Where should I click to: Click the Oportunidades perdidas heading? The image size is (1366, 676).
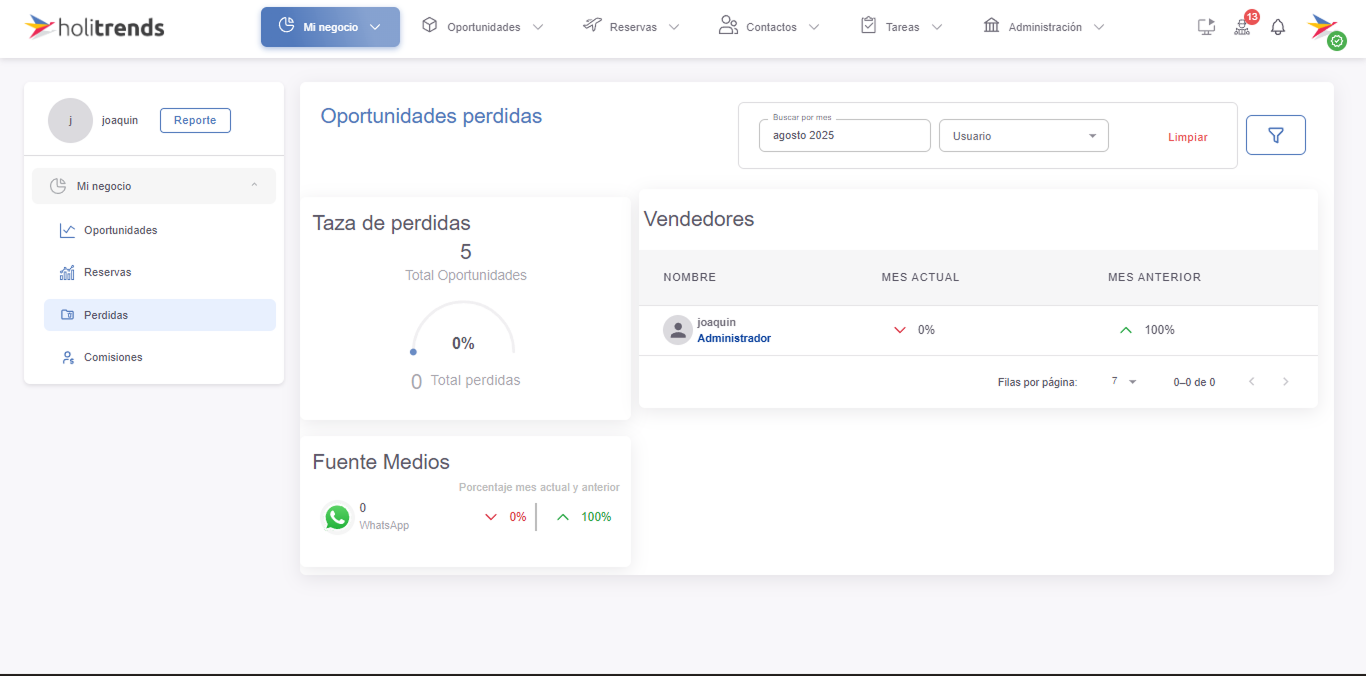(x=431, y=116)
